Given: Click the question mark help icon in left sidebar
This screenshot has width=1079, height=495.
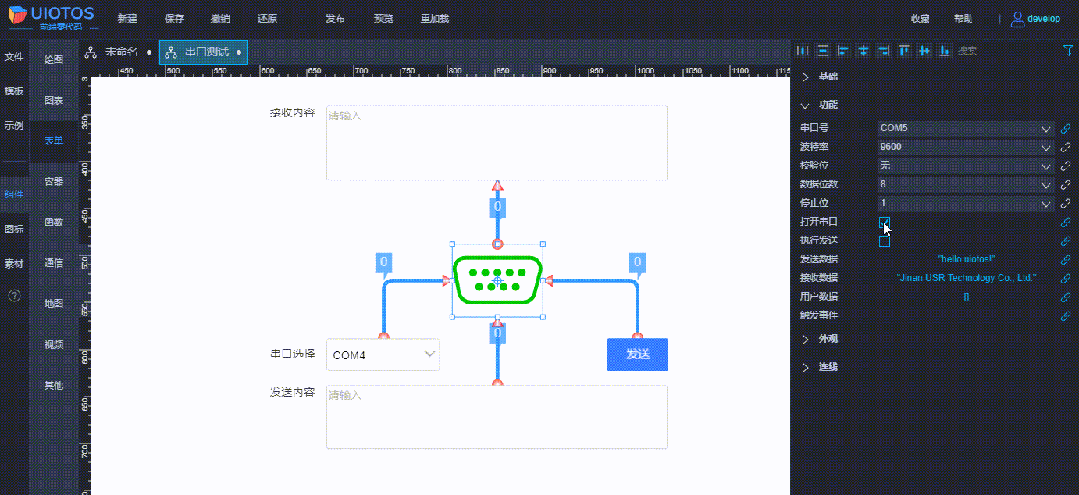Looking at the screenshot, I should 14,296.
